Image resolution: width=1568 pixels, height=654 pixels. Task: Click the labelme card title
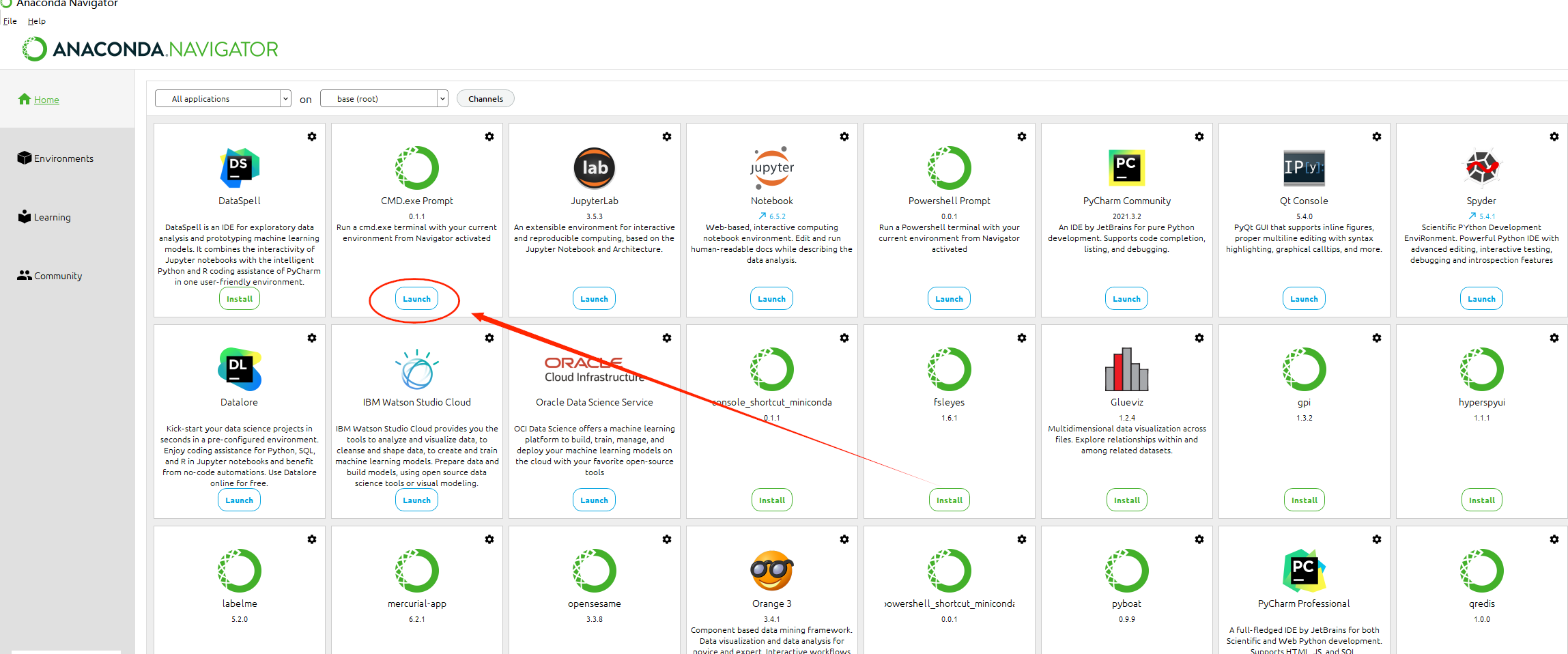point(240,604)
